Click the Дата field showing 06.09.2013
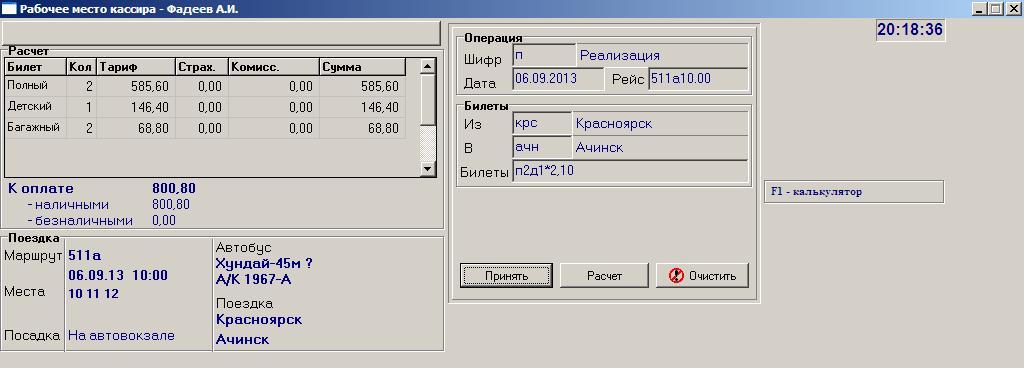This screenshot has width=1024, height=368. 558,80
